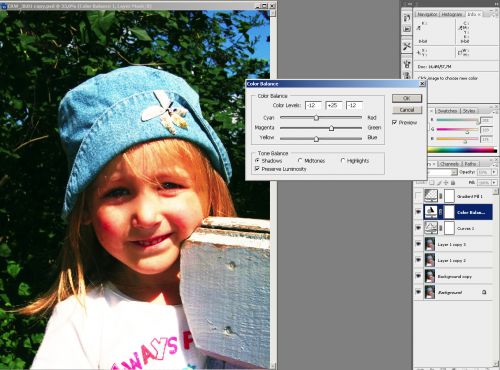Click the third Color Levels input field
Screen dimensions: 500x370
click(354, 105)
